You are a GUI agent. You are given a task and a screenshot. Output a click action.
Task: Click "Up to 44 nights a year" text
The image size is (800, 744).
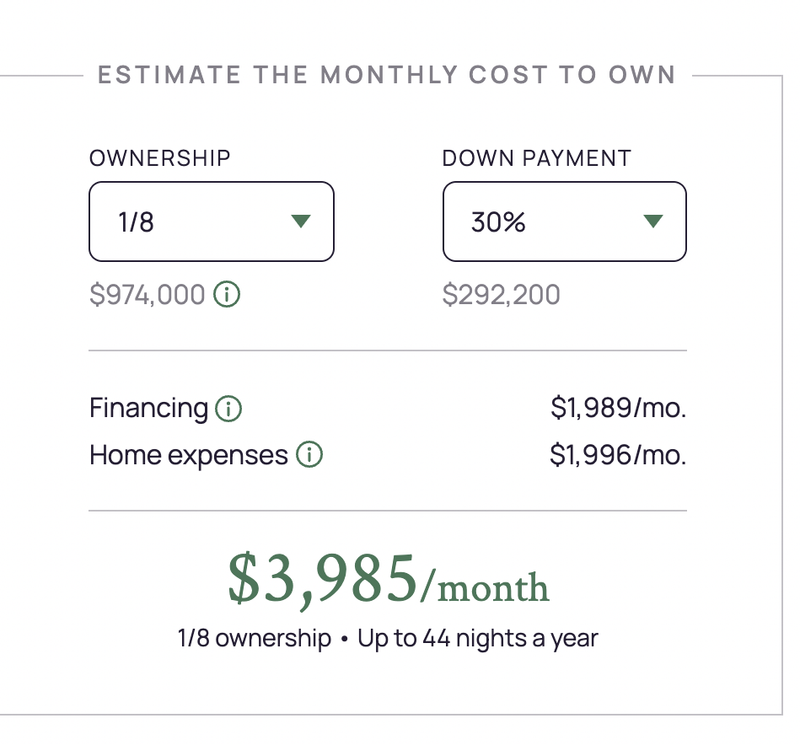pyautogui.click(x=477, y=638)
